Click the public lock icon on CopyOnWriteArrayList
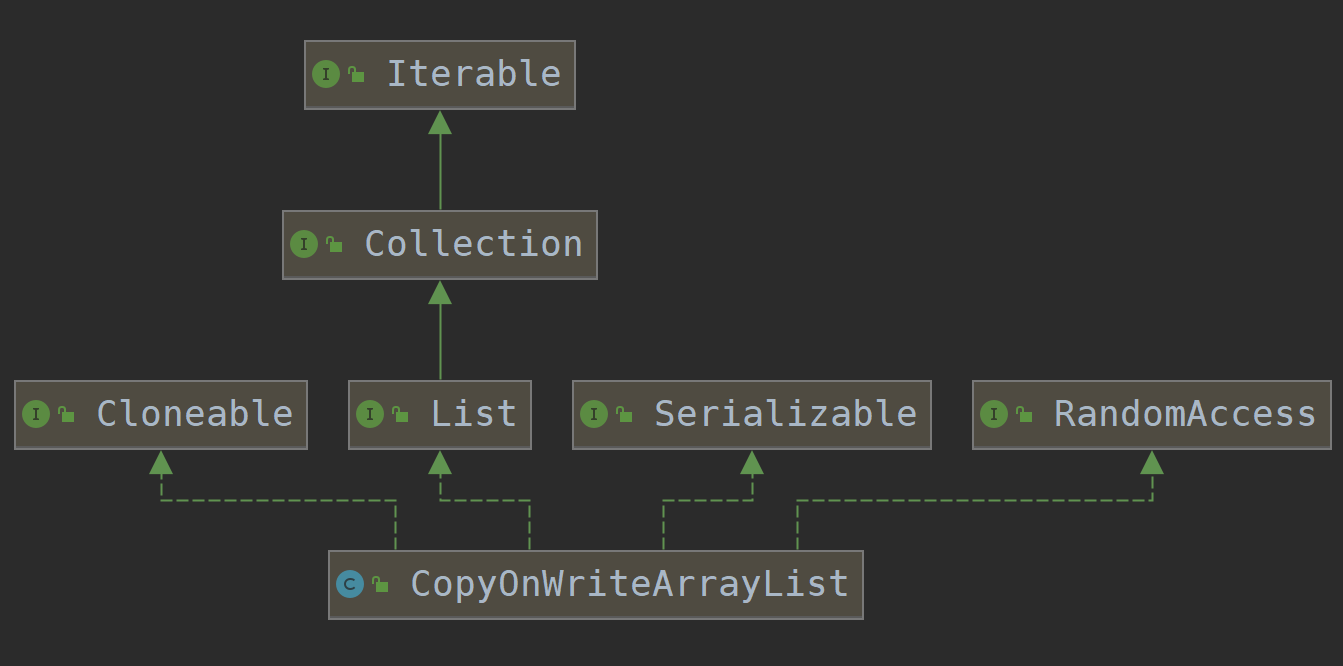The height and width of the screenshot is (666, 1343). 380,585
